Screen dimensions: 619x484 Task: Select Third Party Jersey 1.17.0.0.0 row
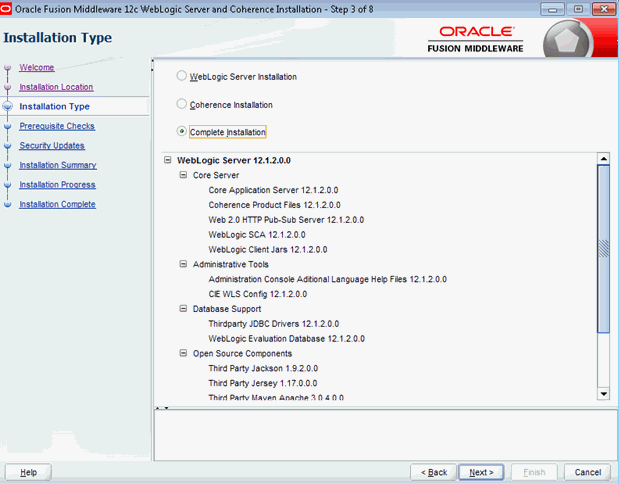pos(263,383)
